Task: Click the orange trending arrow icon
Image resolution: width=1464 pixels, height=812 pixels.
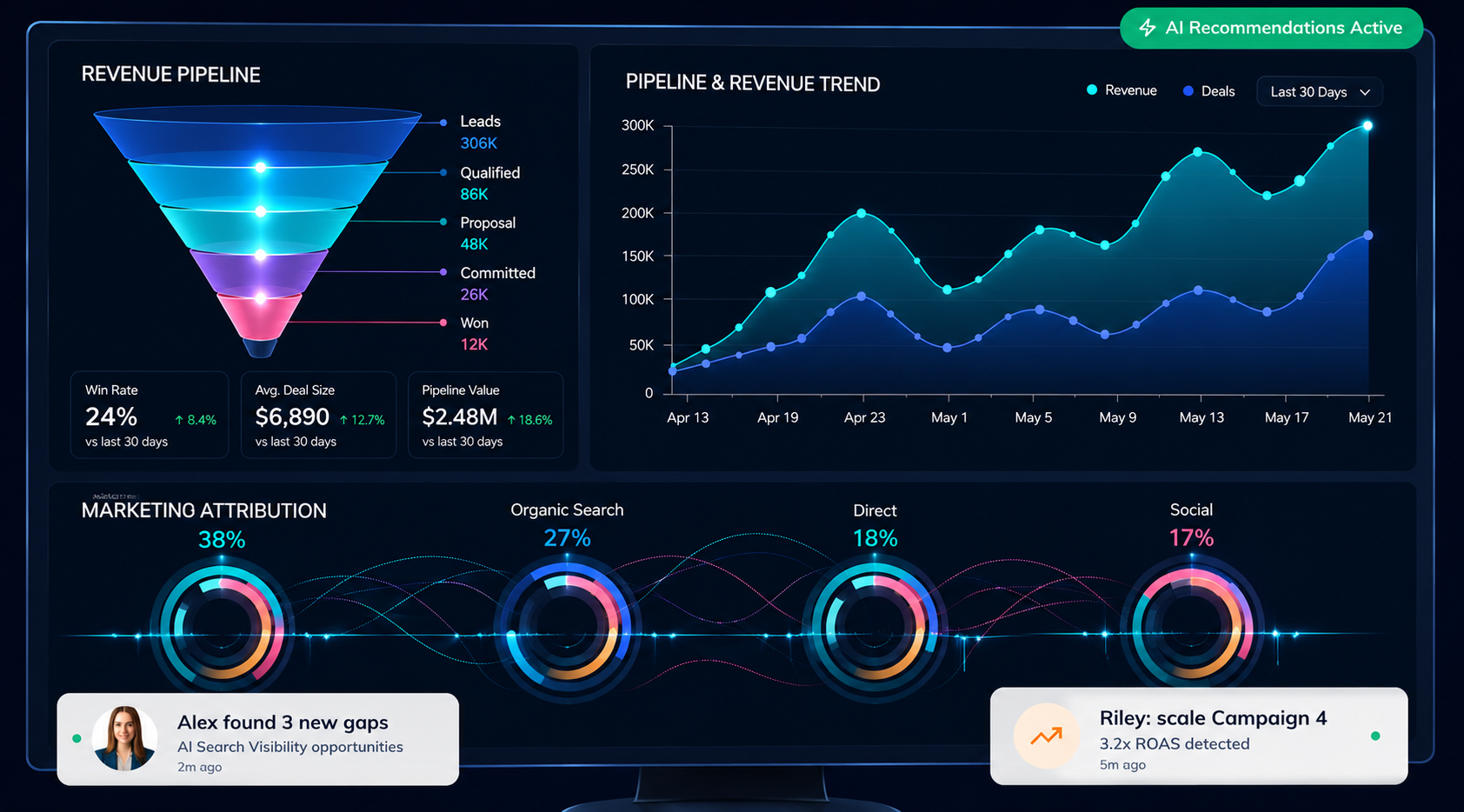Action: pyautogui.click(x=1047, y=736)
